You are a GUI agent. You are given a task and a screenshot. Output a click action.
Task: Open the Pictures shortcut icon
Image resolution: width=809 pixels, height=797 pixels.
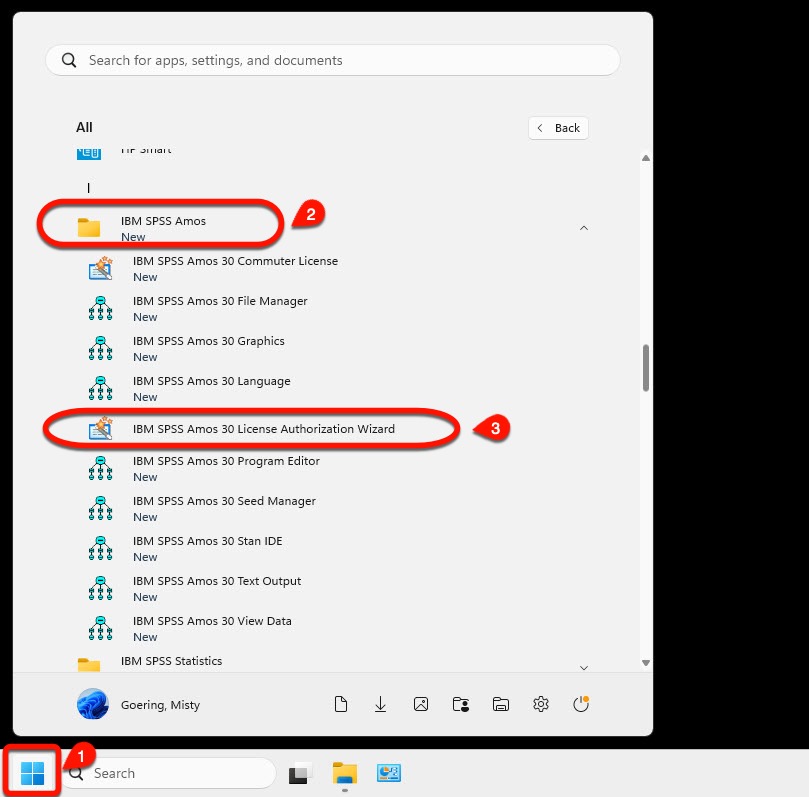(x=420, y=704)
